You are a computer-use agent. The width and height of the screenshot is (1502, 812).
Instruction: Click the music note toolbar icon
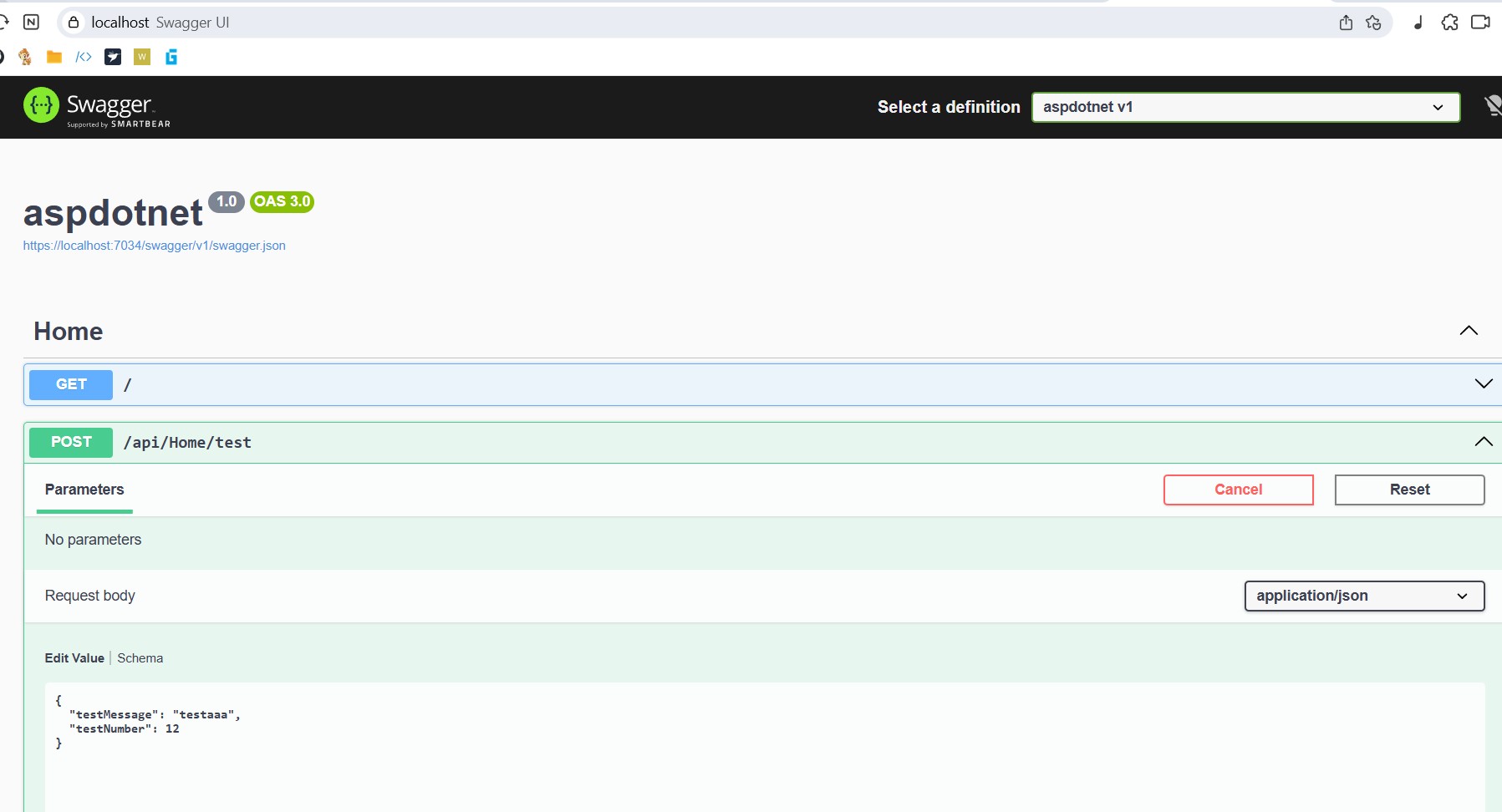pos(1418,23)
